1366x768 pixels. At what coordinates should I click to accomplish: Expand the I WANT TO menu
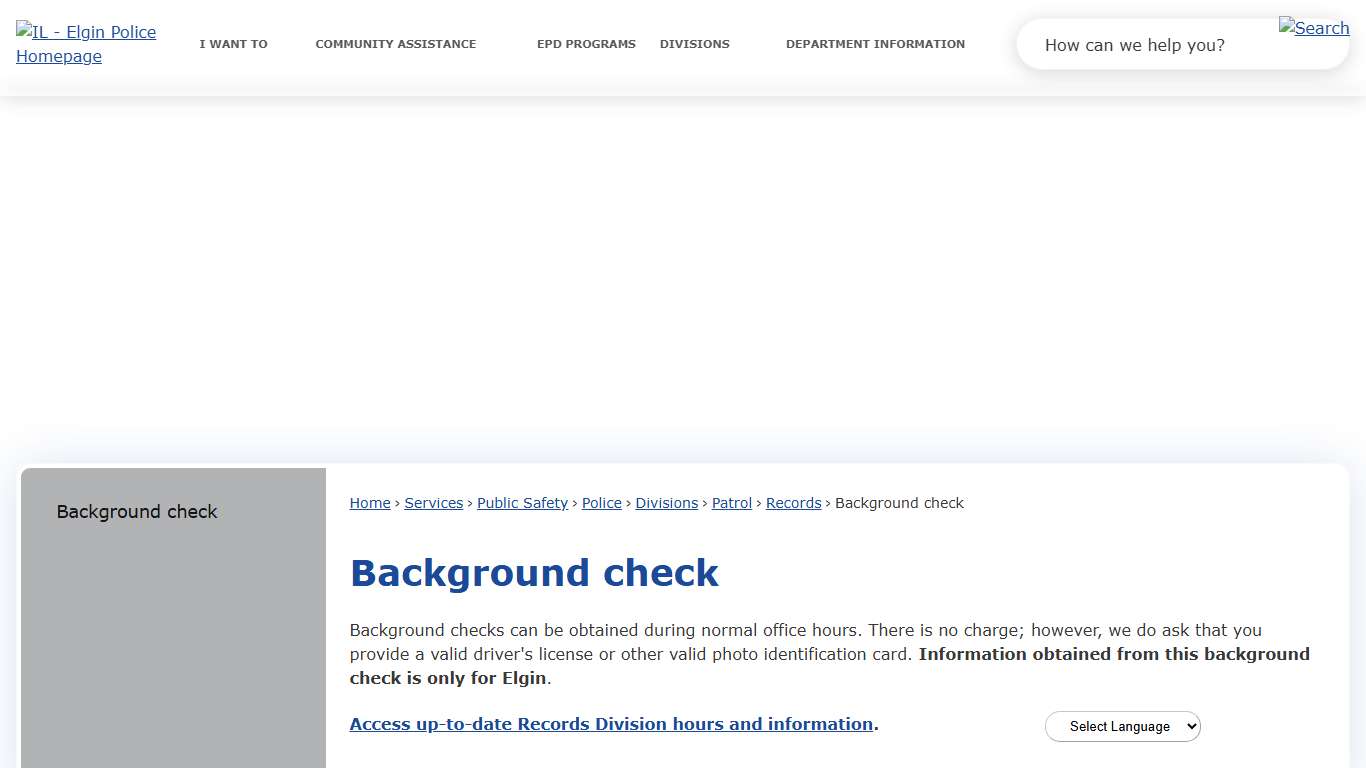point(233,44)
